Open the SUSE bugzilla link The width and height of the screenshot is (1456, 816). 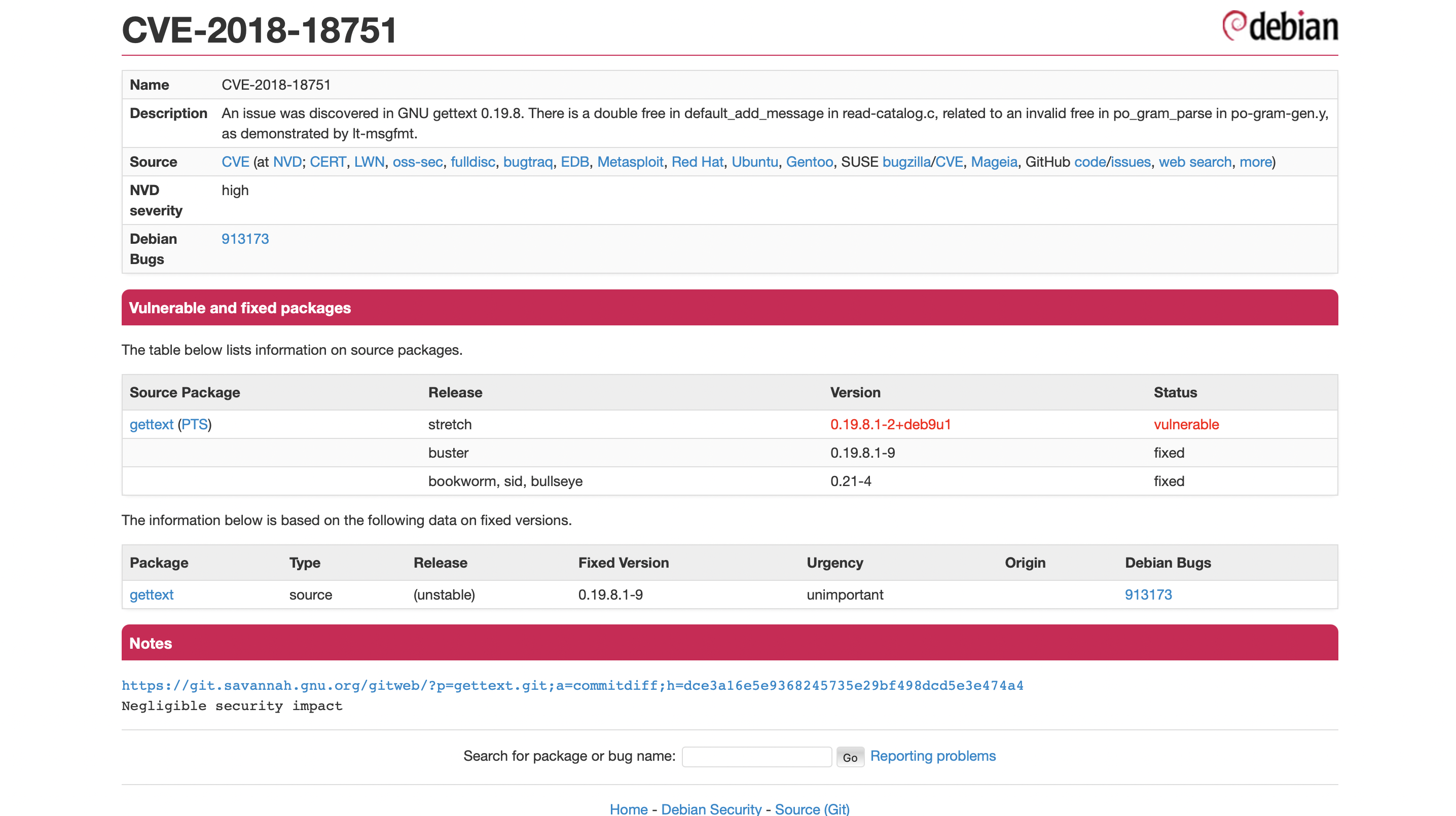(x=906, y=162)
